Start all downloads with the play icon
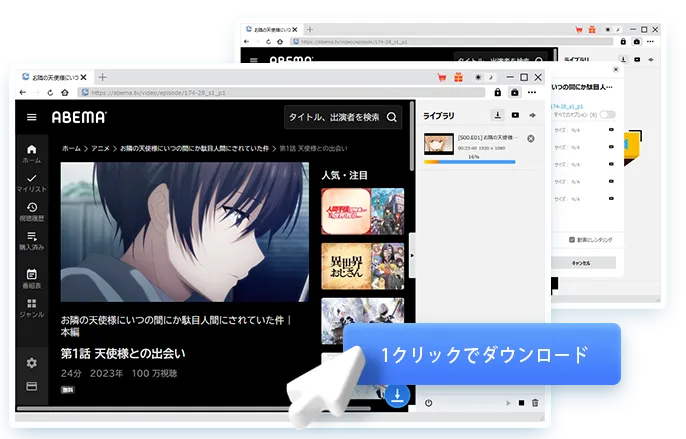This screenshot has width=686, height=439. coord(508,403)
